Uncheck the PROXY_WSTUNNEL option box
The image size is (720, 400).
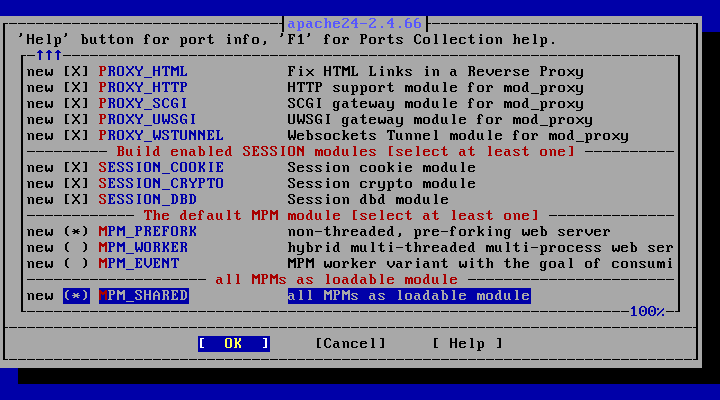pyautogui.click(x=76, y=136)
